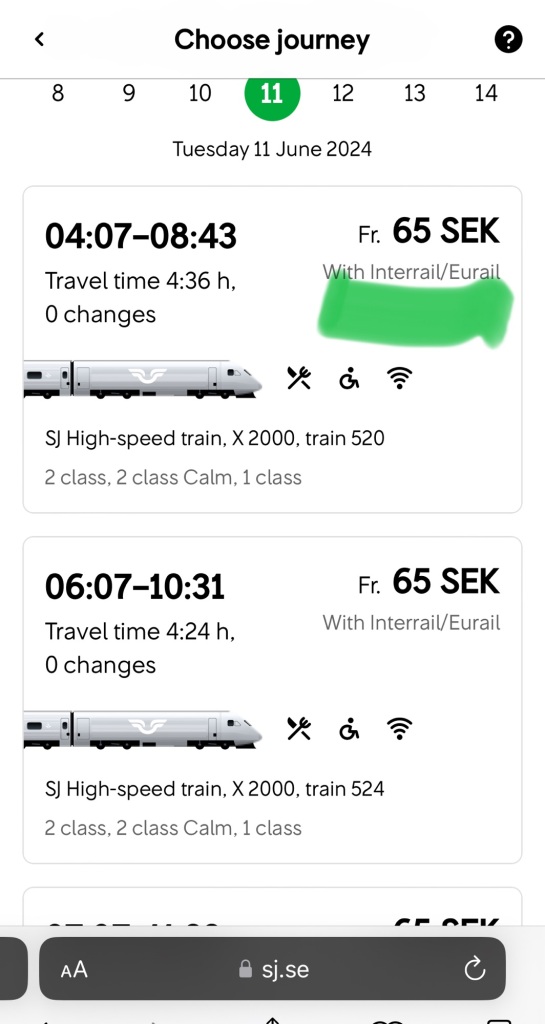This screenshot has width=545, height=1024.
Task: Tap the restaurant icon on 04:07 journey
Action: (299, 377)
